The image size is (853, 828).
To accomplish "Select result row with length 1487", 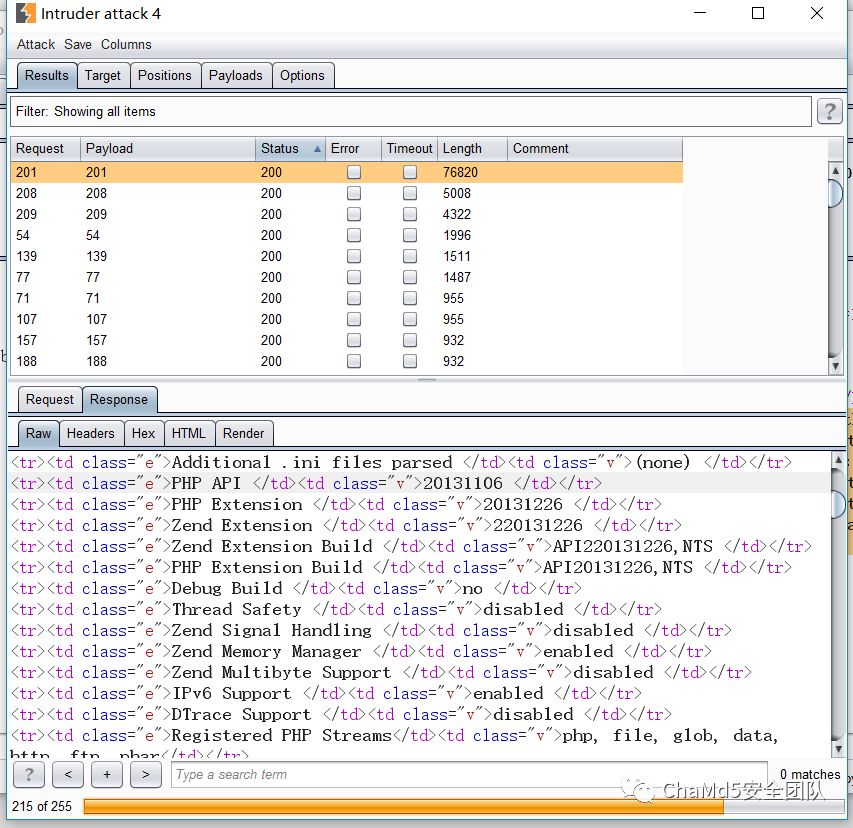I will [347, 277].
